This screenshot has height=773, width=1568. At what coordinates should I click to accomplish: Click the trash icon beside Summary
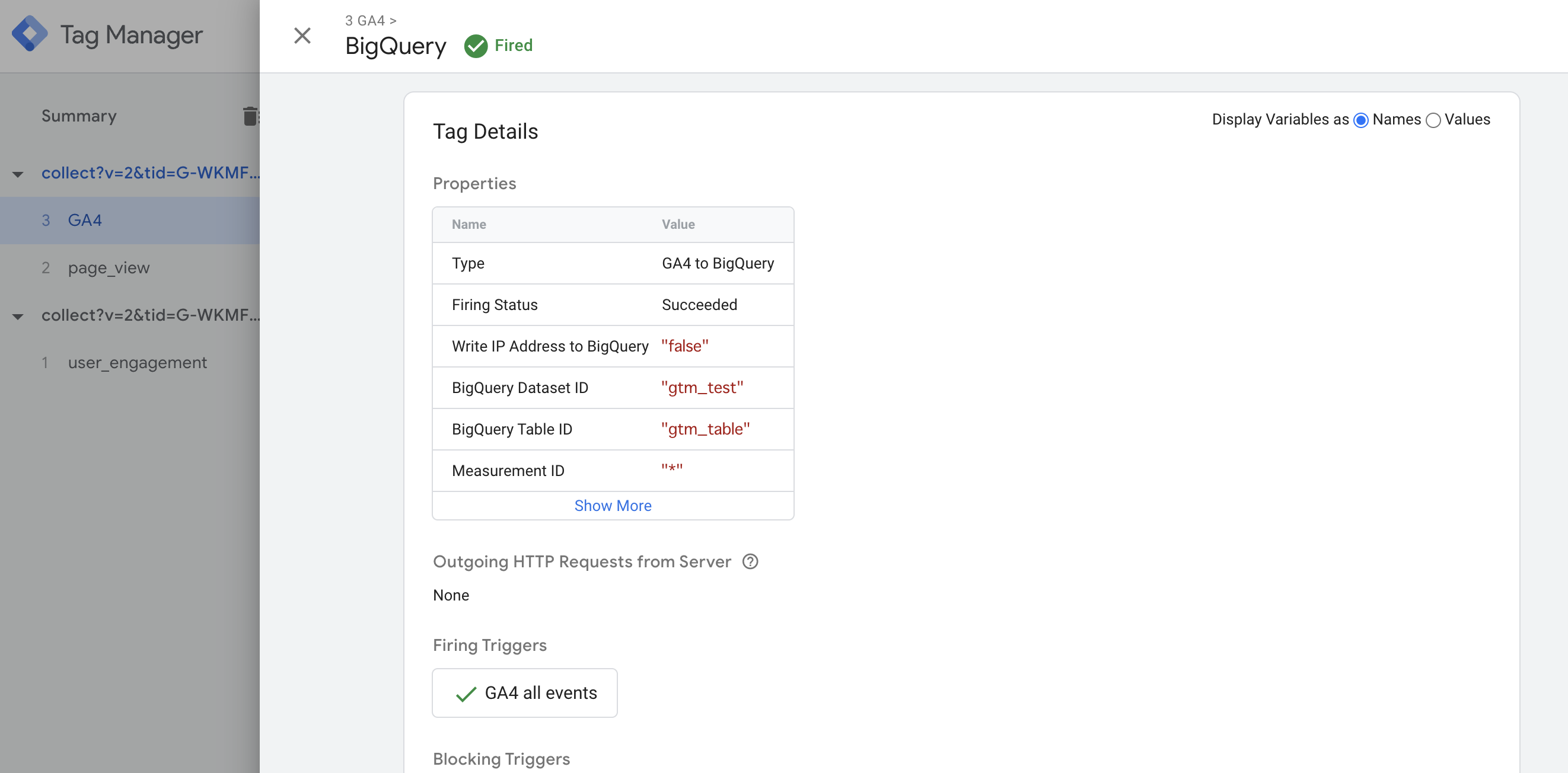250,116
